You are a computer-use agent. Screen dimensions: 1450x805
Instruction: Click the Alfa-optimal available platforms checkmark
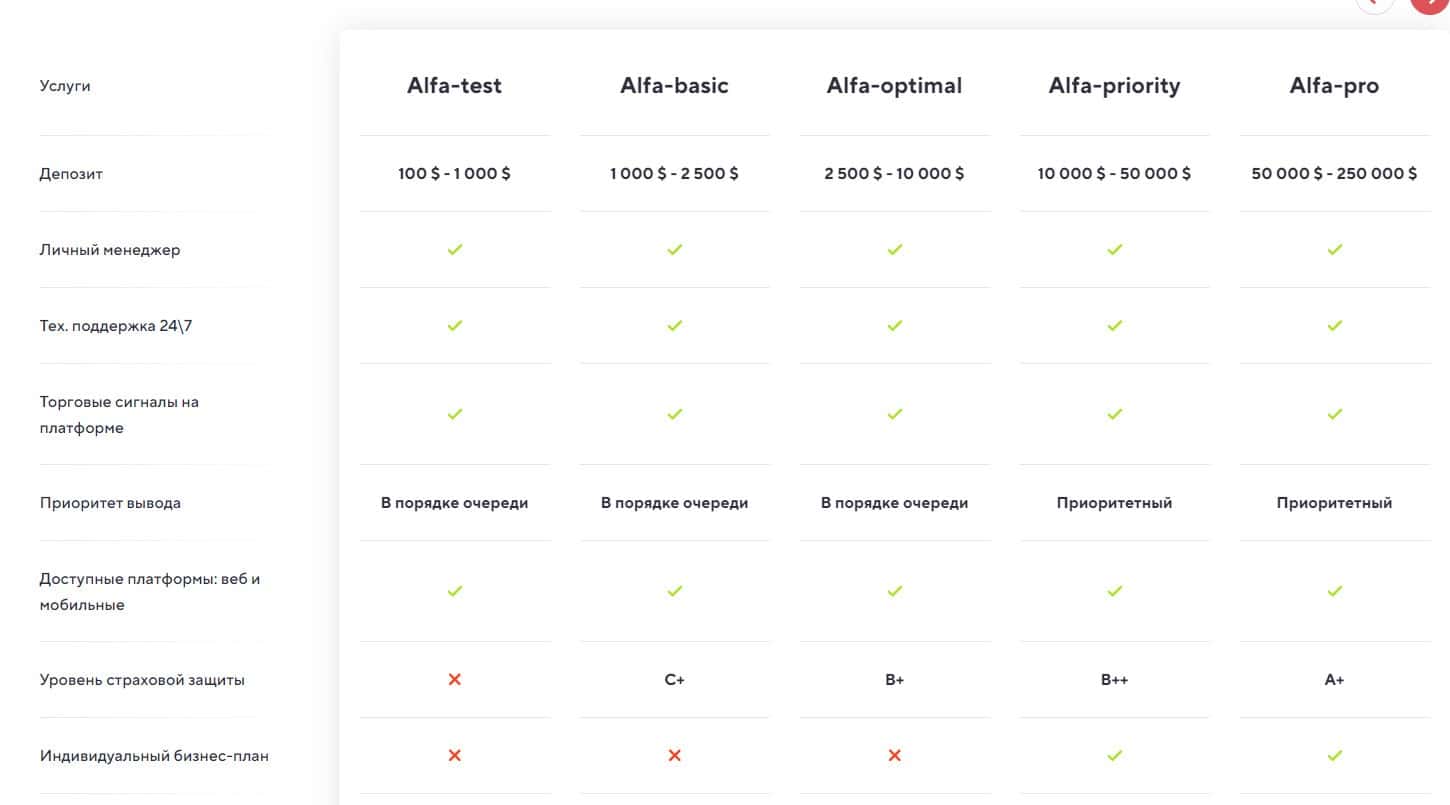point(895,591)
